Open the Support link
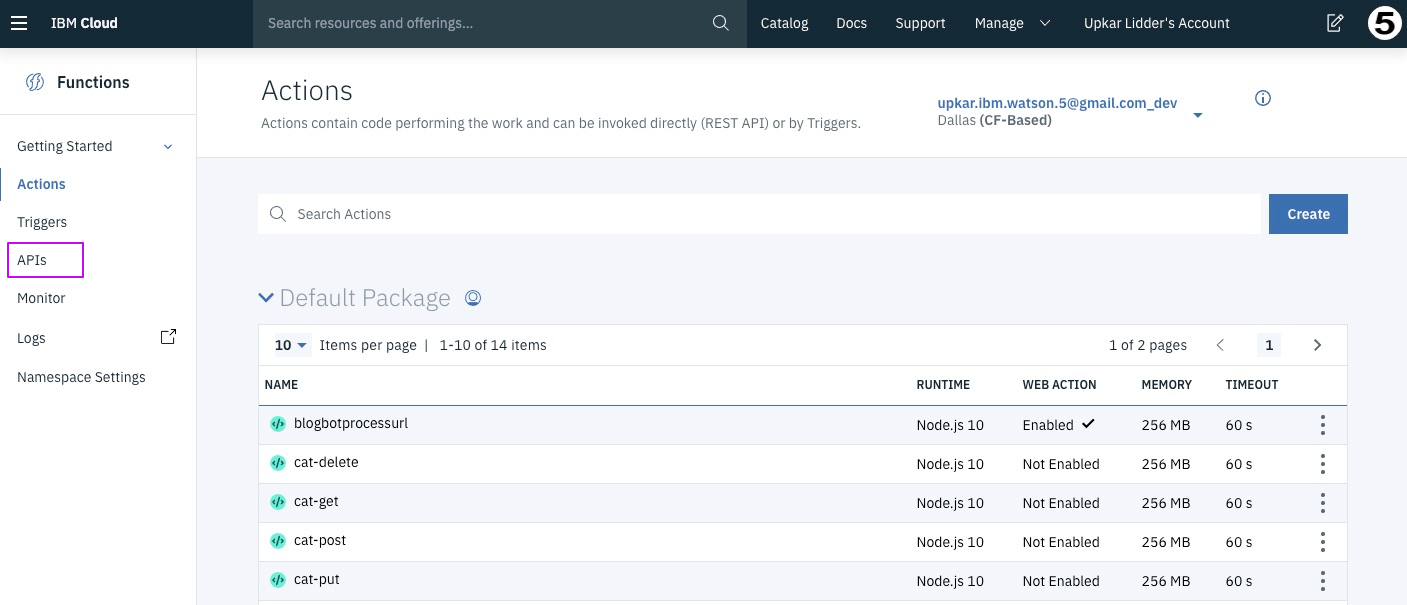Screen dimensions: 1407x605 (920, 23)
